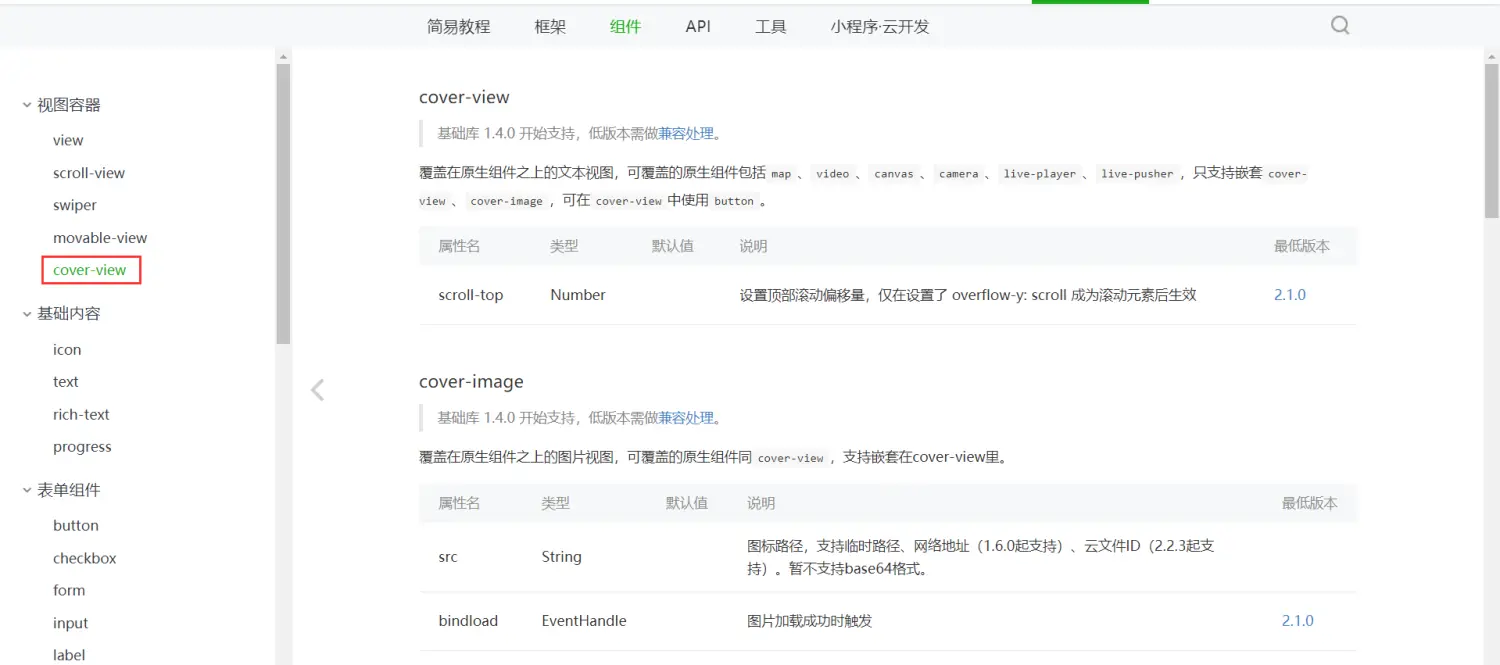Open the 简易教程 tab
Viewport: 1500px width, 665px height.
(458, 27)
